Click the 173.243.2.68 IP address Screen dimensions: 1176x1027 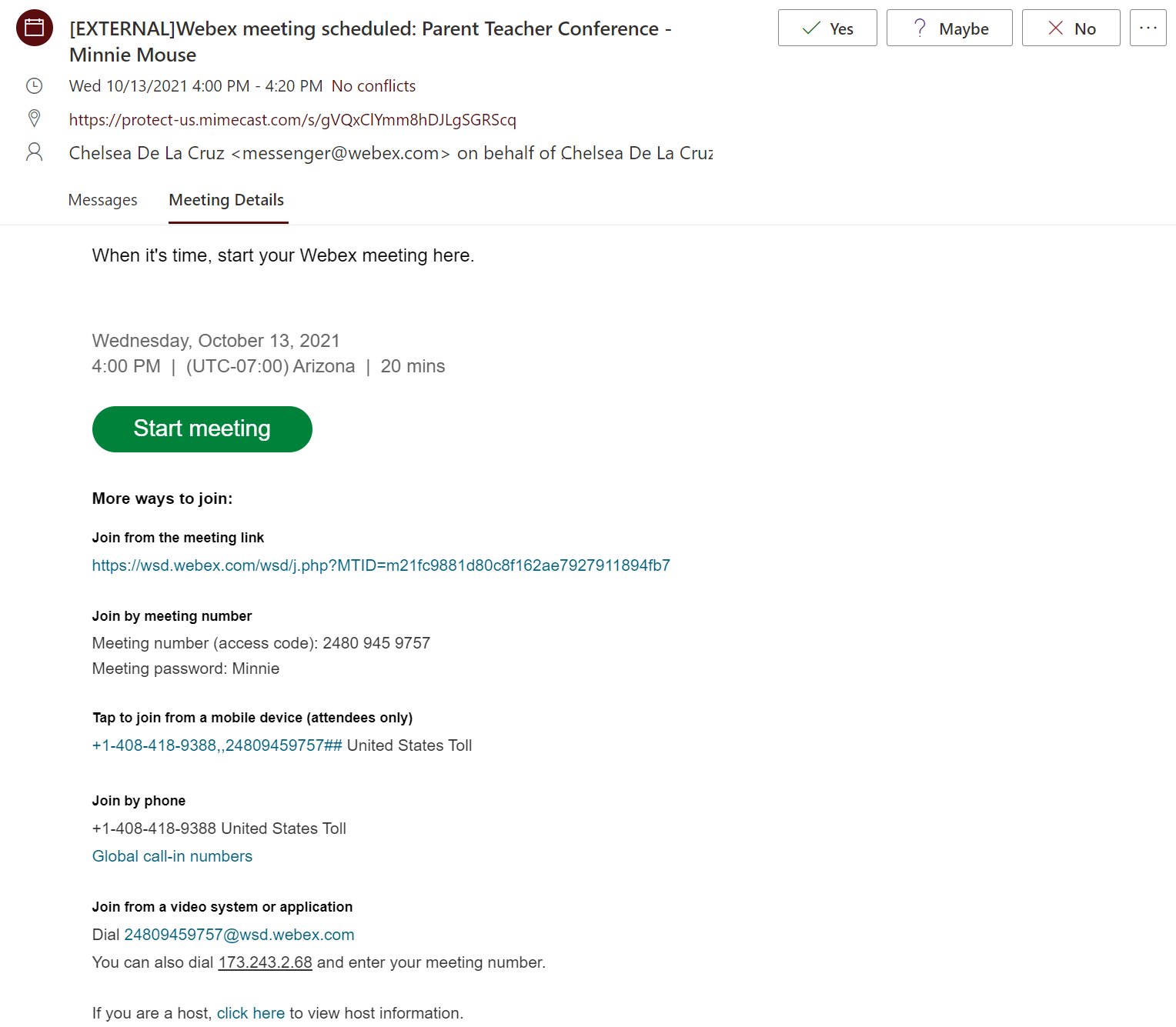(x=266, y=962)
